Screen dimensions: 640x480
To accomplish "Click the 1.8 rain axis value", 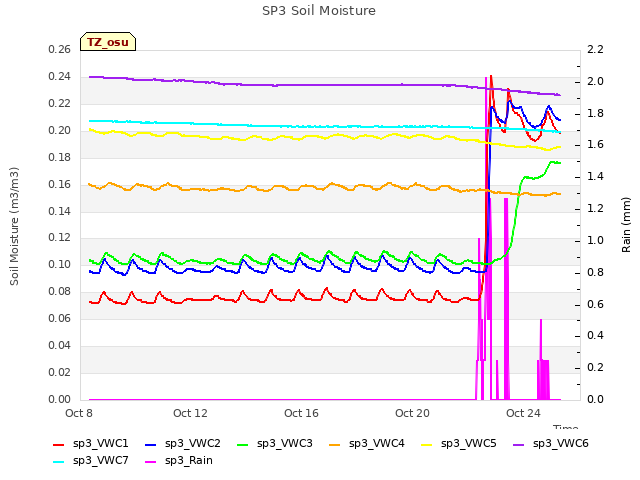I will (x=596, y=113).
